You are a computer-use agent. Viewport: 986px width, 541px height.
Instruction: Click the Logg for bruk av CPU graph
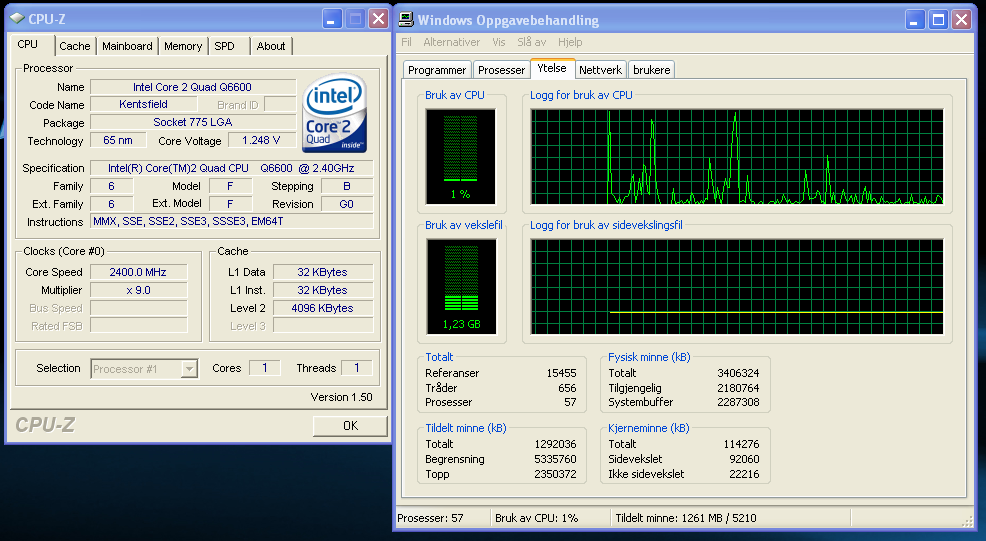(737, 157)
